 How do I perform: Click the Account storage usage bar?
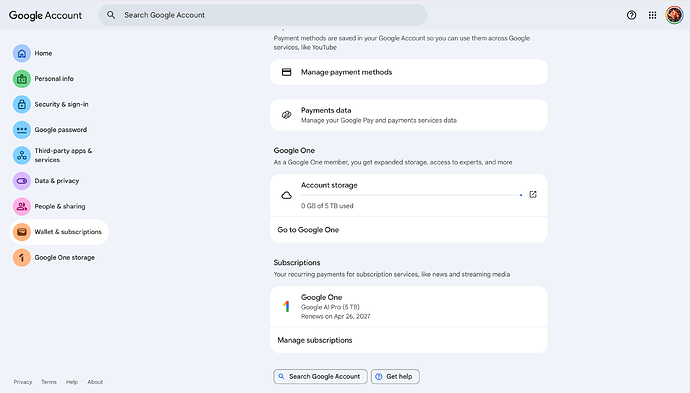(412, 195)
